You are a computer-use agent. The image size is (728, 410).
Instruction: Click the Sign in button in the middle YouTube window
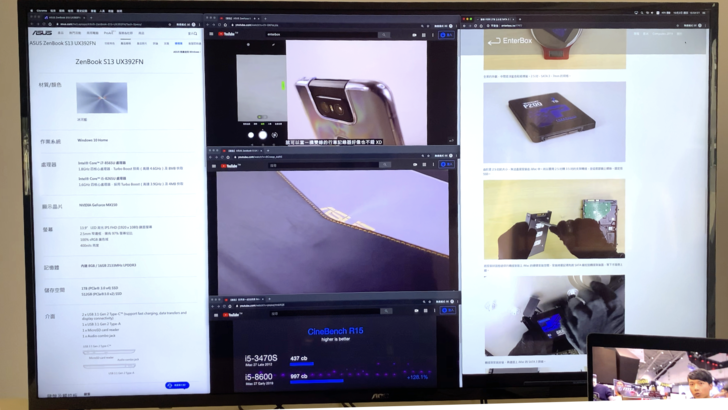coord(447,164)
